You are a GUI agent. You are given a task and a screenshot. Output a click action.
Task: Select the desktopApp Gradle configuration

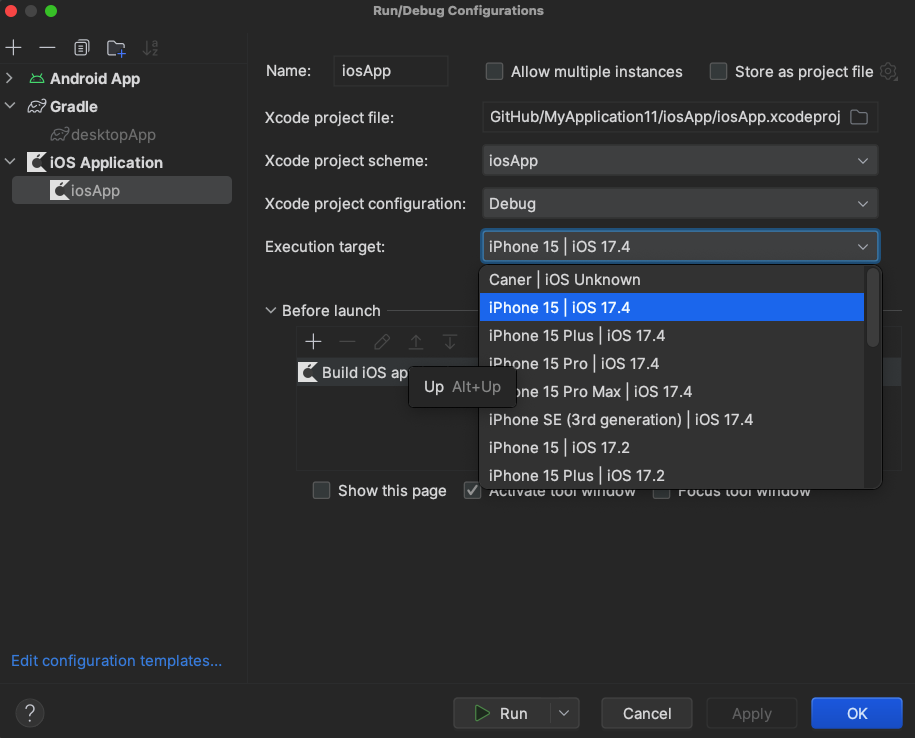pyautogui.click(x=103, y=135)
